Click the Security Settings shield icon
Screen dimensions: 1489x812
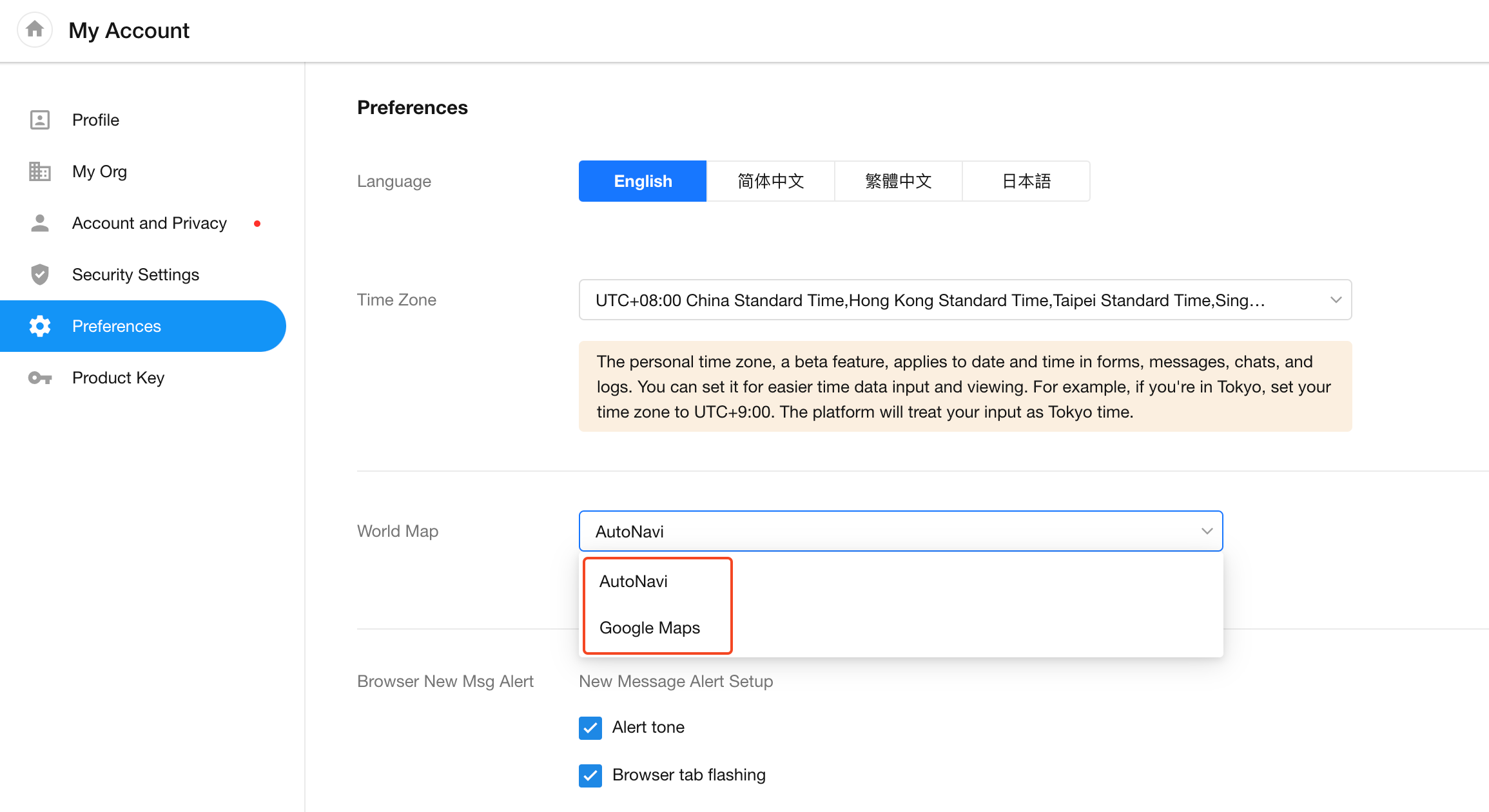tap(40, 275)
